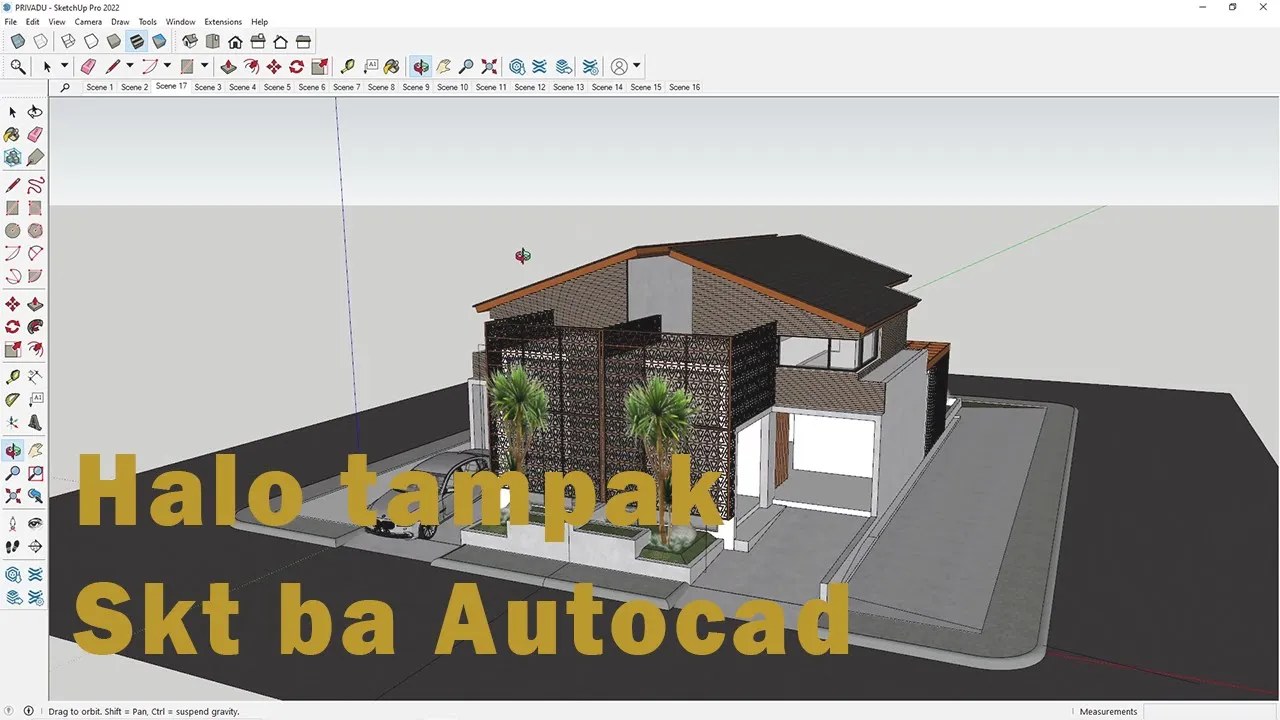This screenshot has height=720, width=1280.
Task: Select Walk footprints tool
Action: (12, 547)
